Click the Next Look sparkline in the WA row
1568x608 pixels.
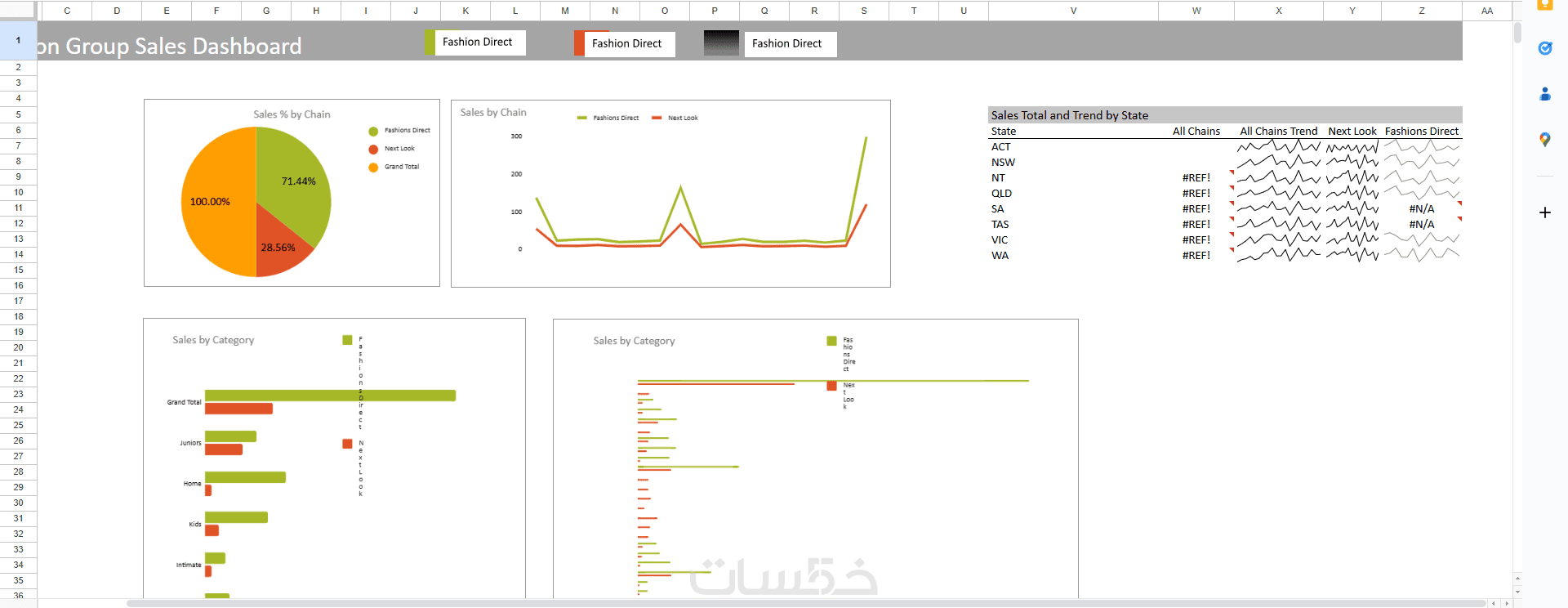tap(1352, 255)
